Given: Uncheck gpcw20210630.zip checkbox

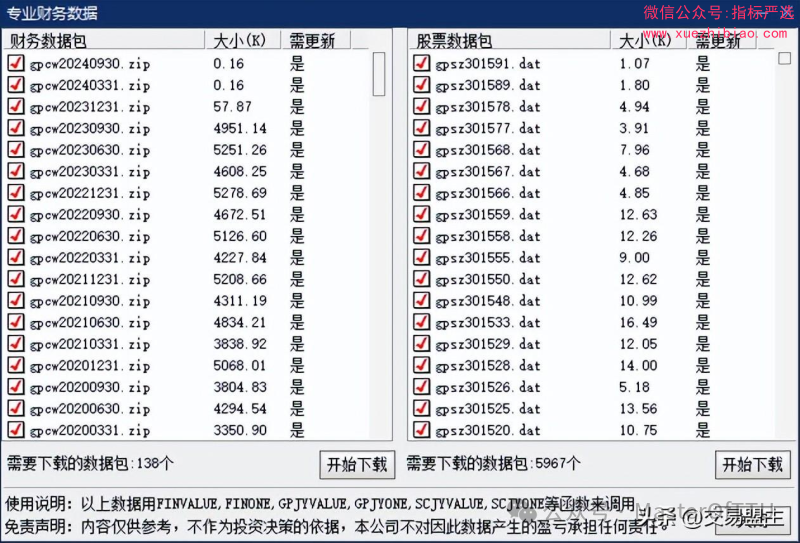Looking at the screenshot, I should coord(16,322).
